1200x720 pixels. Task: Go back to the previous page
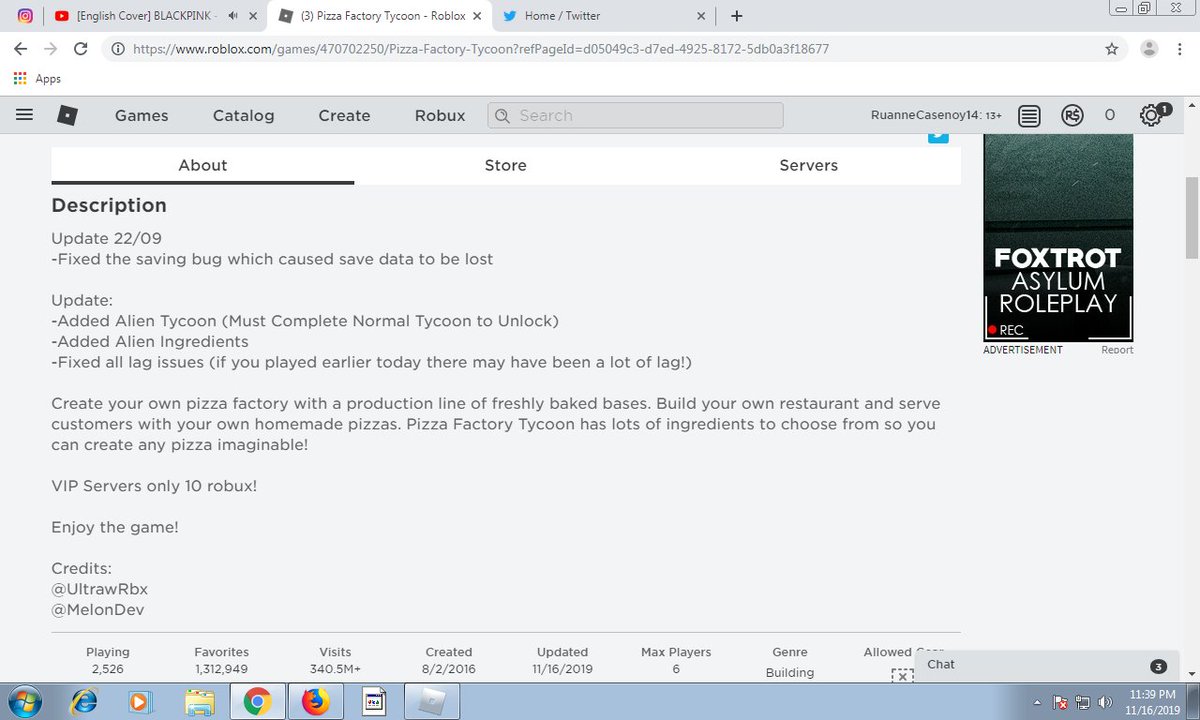pos(21,49)
